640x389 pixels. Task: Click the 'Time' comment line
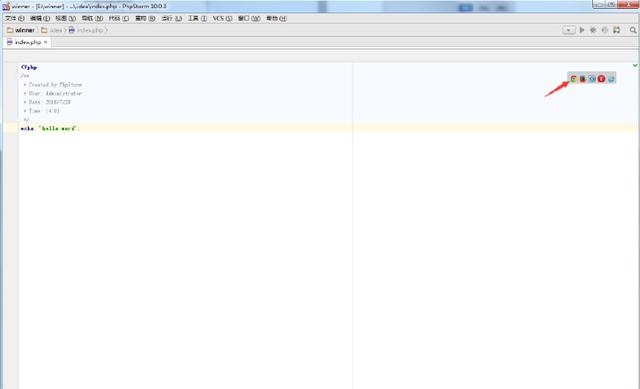[x=42, y=111]
